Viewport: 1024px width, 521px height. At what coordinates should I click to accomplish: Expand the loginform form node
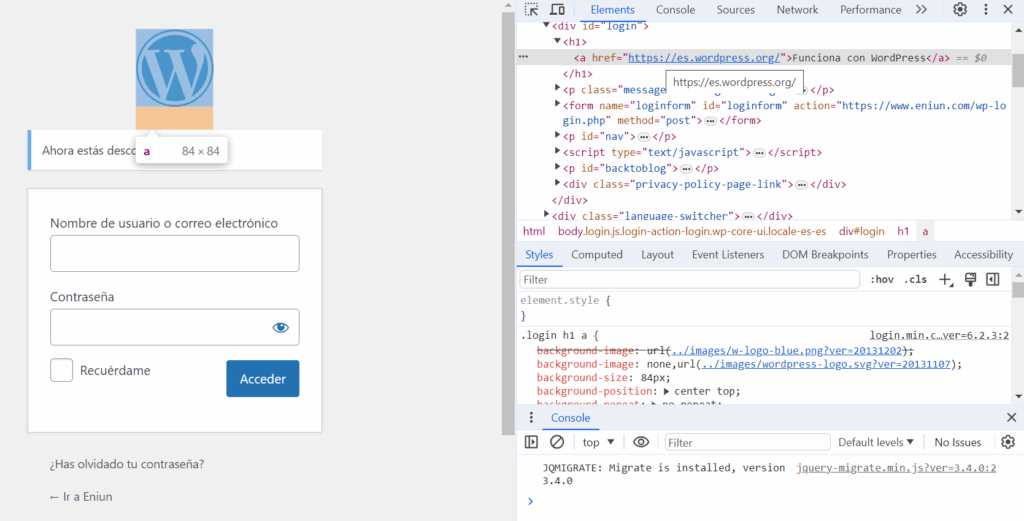tap(558, 105)
